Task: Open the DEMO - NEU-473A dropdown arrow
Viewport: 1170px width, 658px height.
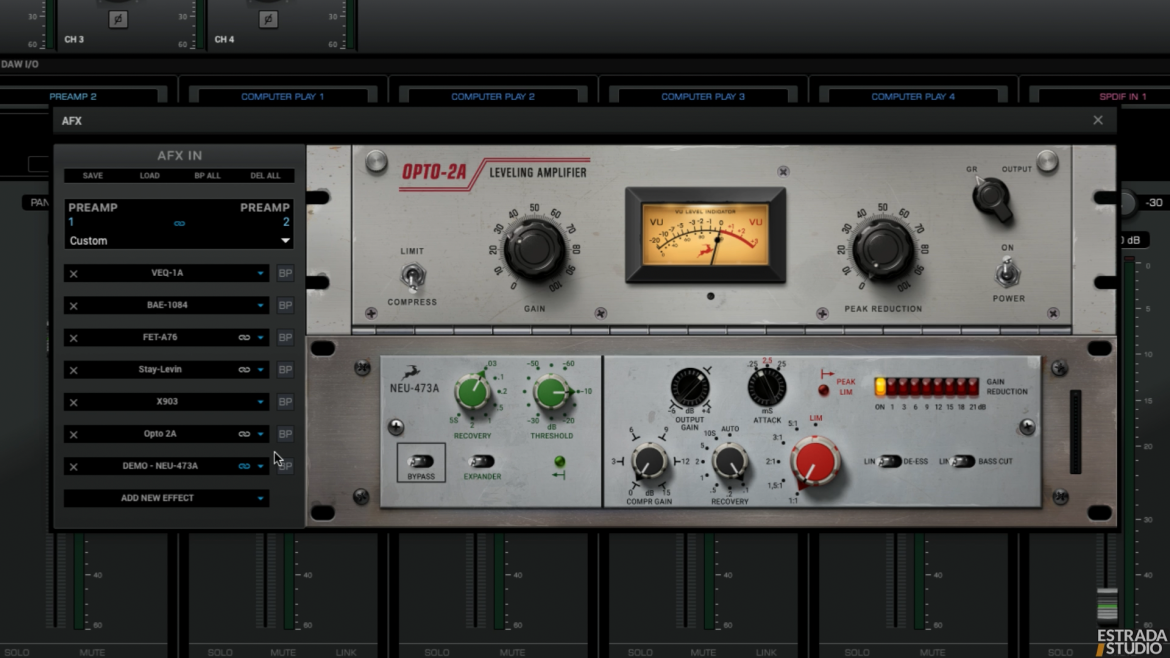Action: click(x=260, y=466)
